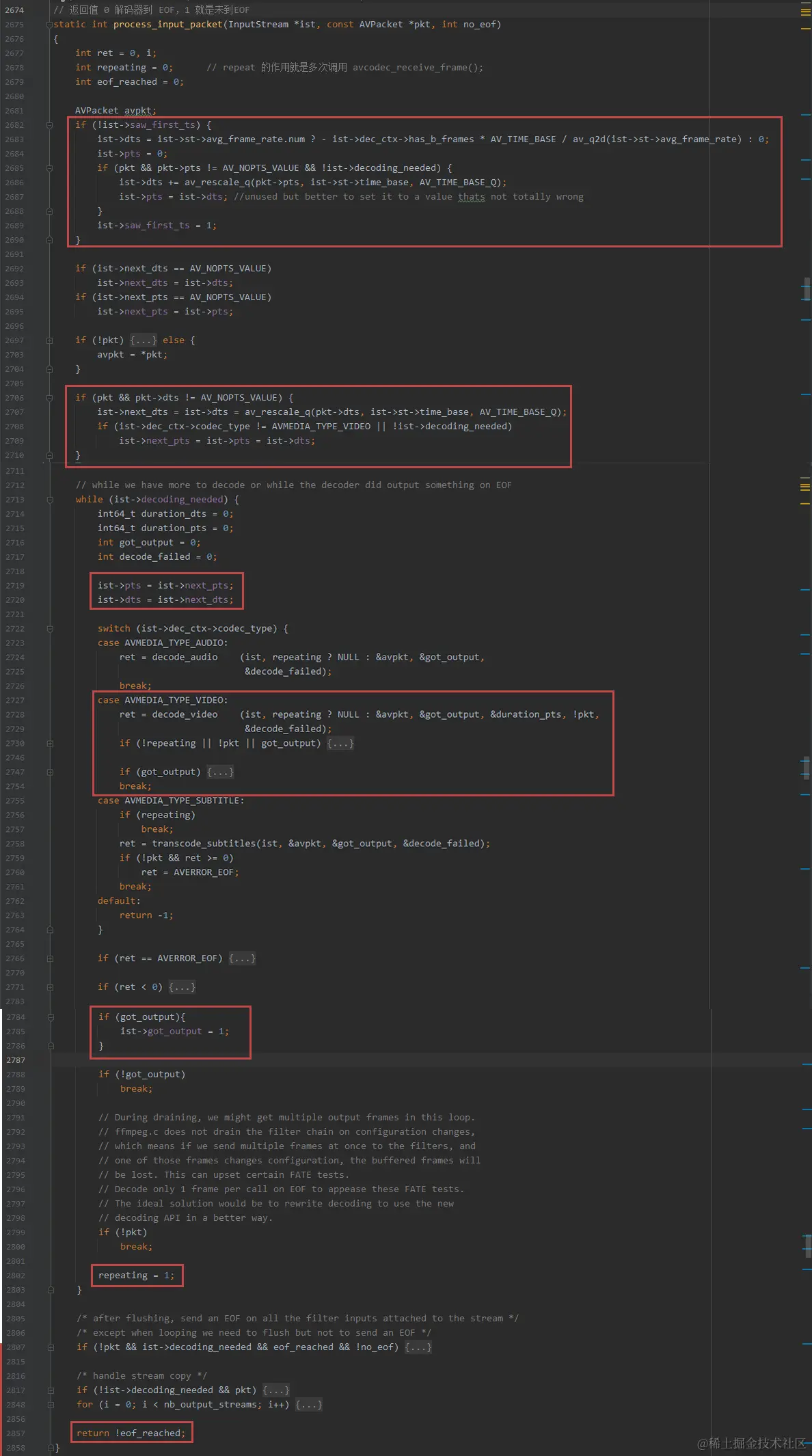Click 'int64_t duration_pts = 0;' declaration
Image resolution: width=812 pixels, height=1456 pixels.
pos(165,528)
